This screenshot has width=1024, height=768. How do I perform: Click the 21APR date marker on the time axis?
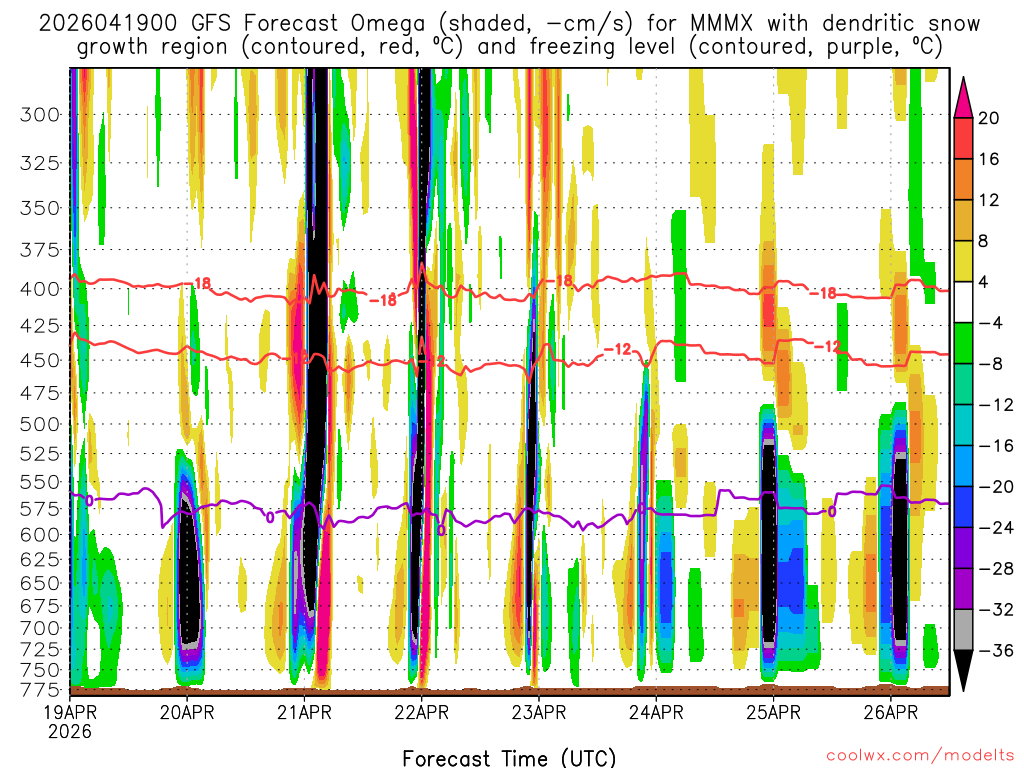304,713
